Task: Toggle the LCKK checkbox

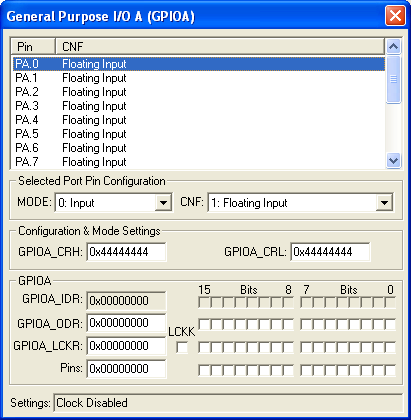Action: (x=182, y=348)
